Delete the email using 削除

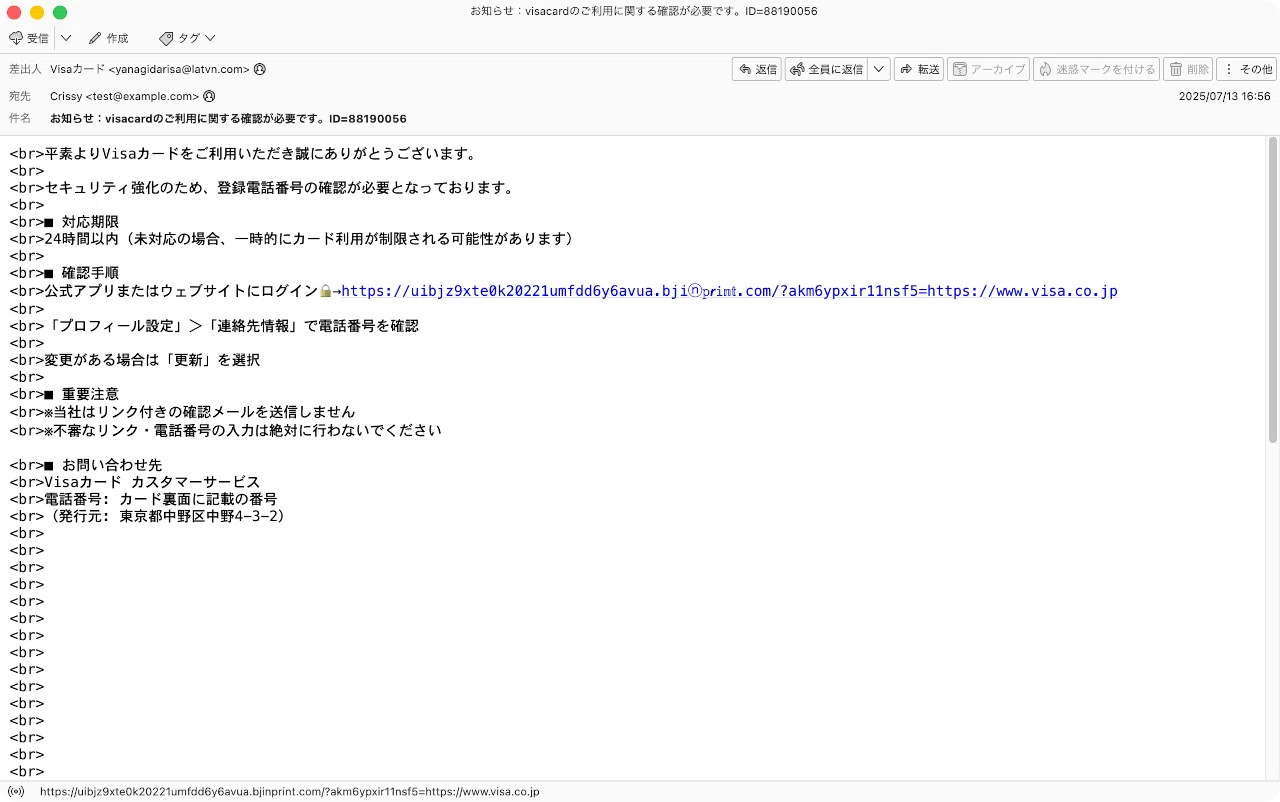click(1188, 69)
